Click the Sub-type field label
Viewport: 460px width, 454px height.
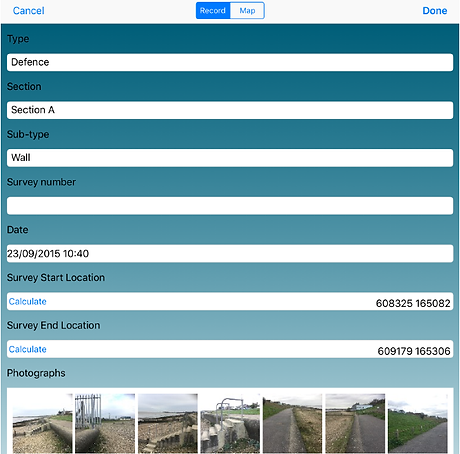coord(28,134)
